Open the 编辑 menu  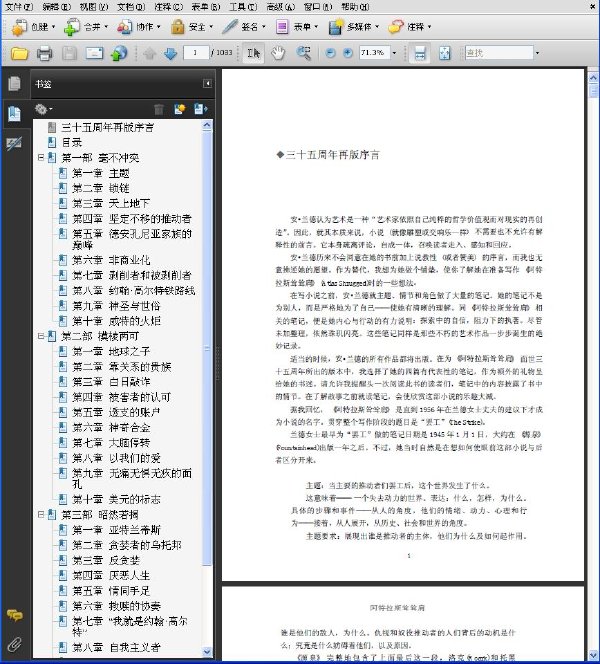[57, 6]
